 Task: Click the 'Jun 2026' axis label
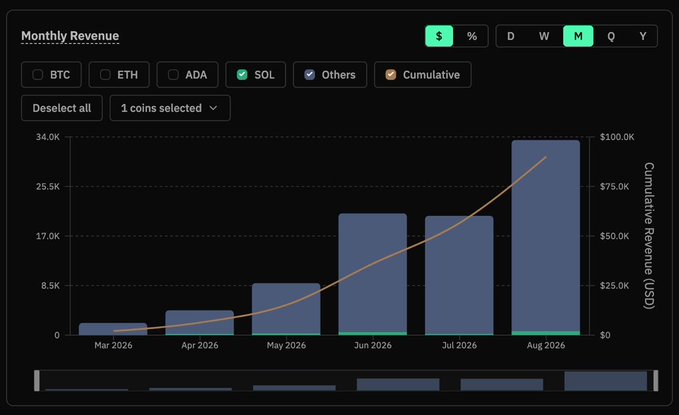point(373,345)
